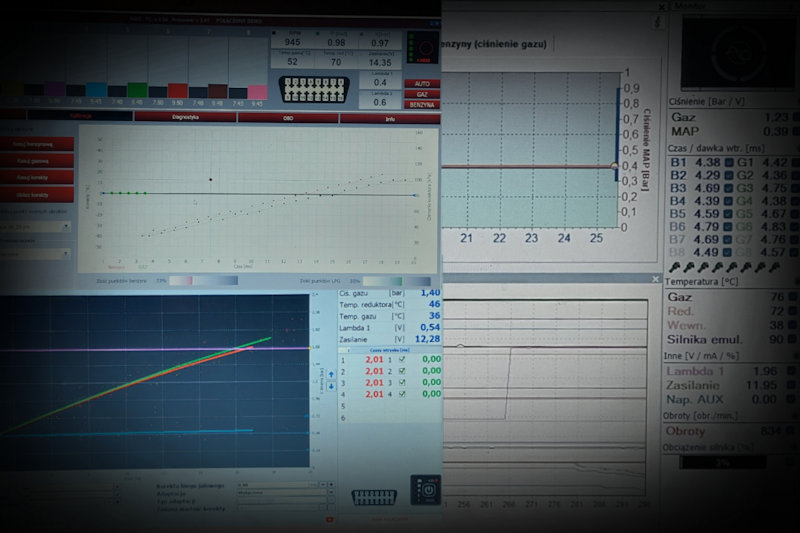Toggle the checkbox for injector 2
Viewport: 800px width, 533px height.
pos(402,371)
